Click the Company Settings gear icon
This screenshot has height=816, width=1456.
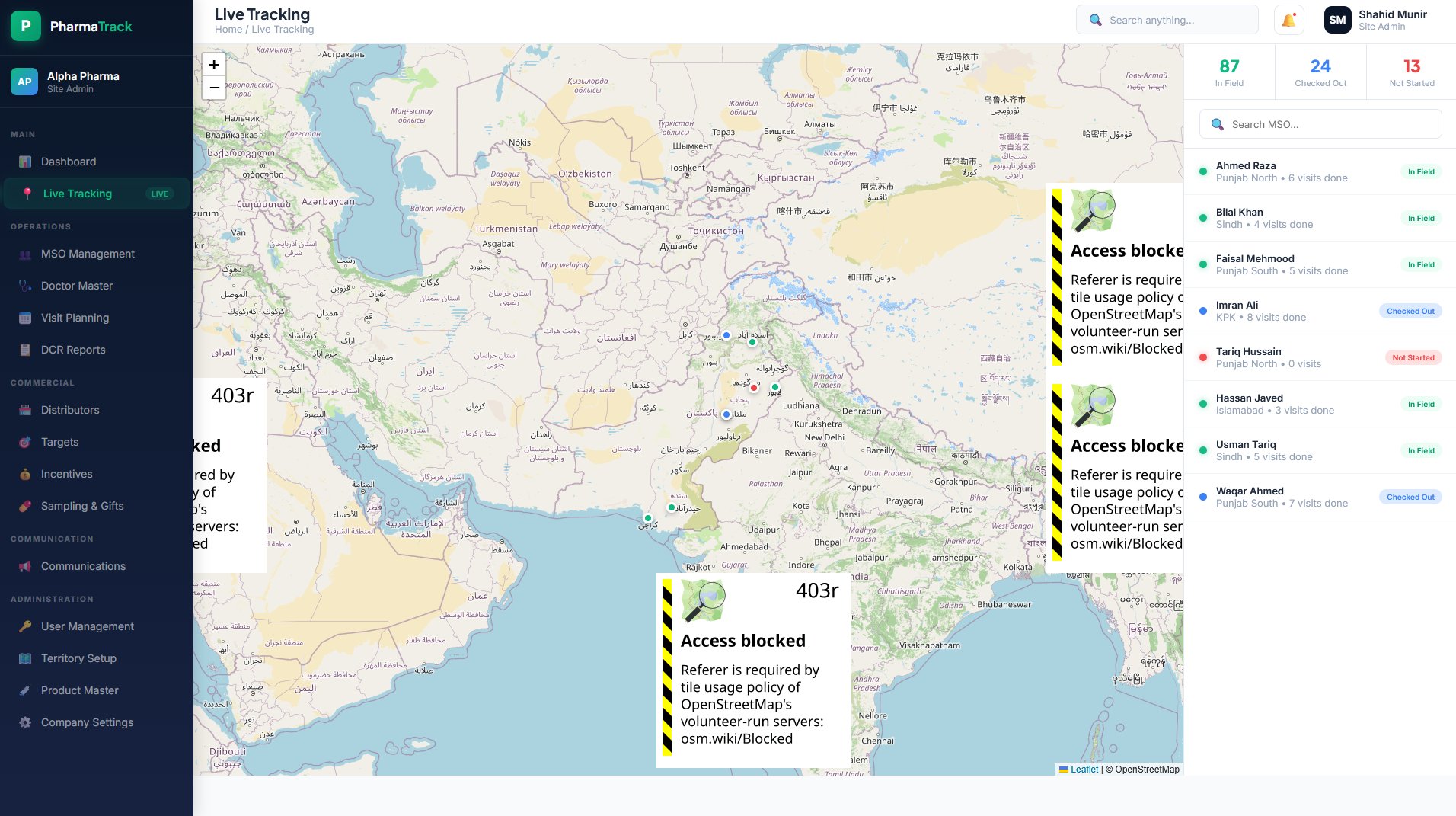pos(25,722)
